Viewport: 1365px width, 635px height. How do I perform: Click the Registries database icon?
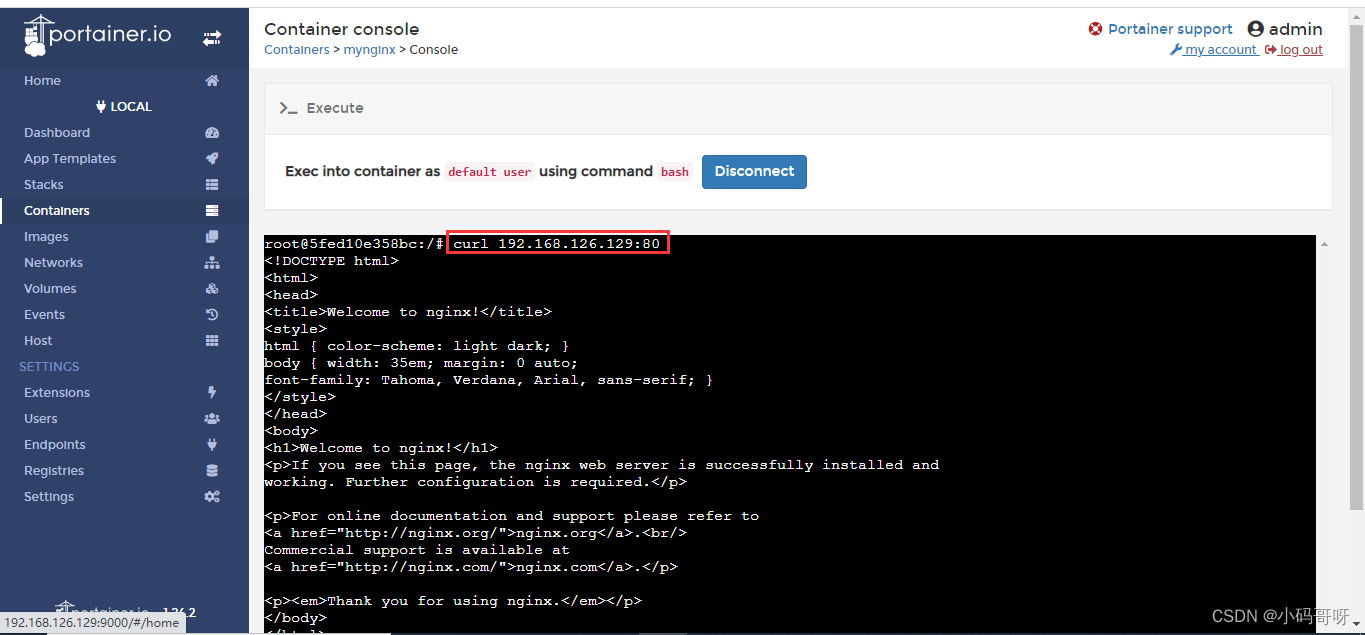coord(212,471)
